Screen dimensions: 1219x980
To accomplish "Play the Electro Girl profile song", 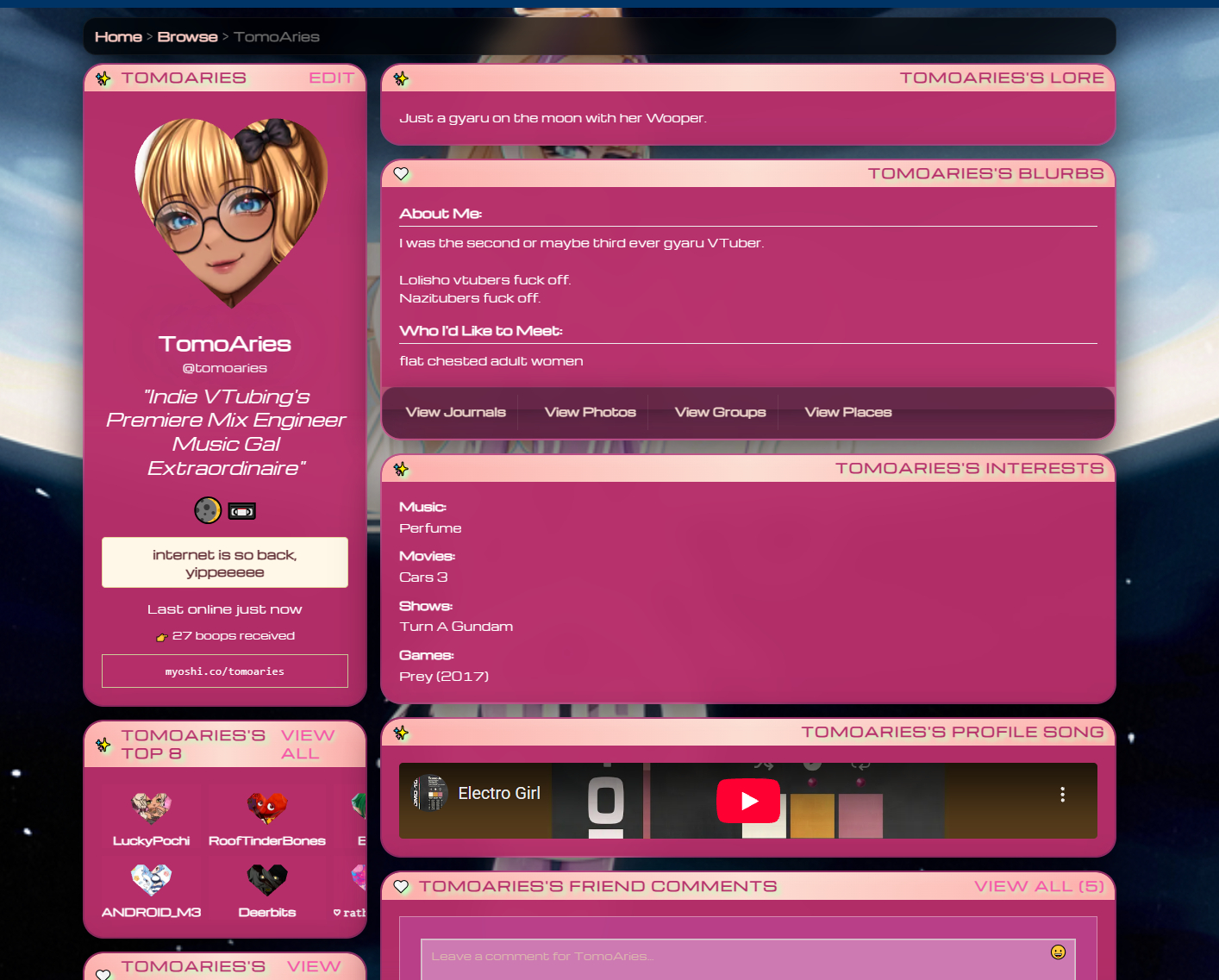I will click(x=747, y=801).
